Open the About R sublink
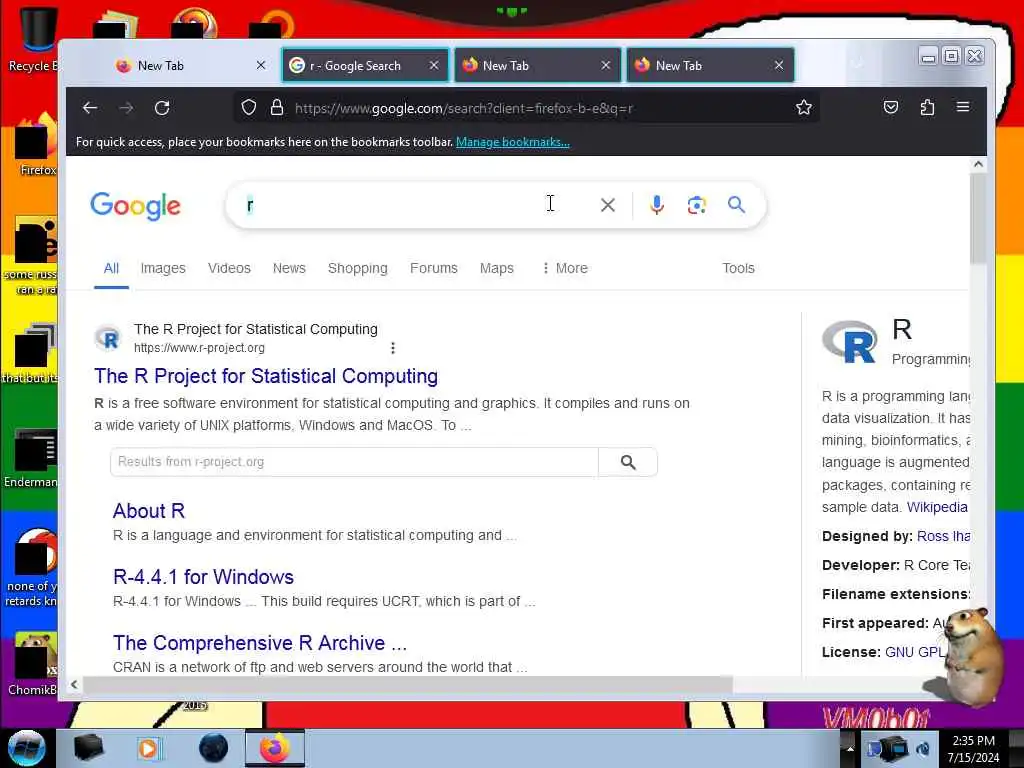The height and width of the screenshot is (768, 1024). pyautogui.click(x=149, y=511)
